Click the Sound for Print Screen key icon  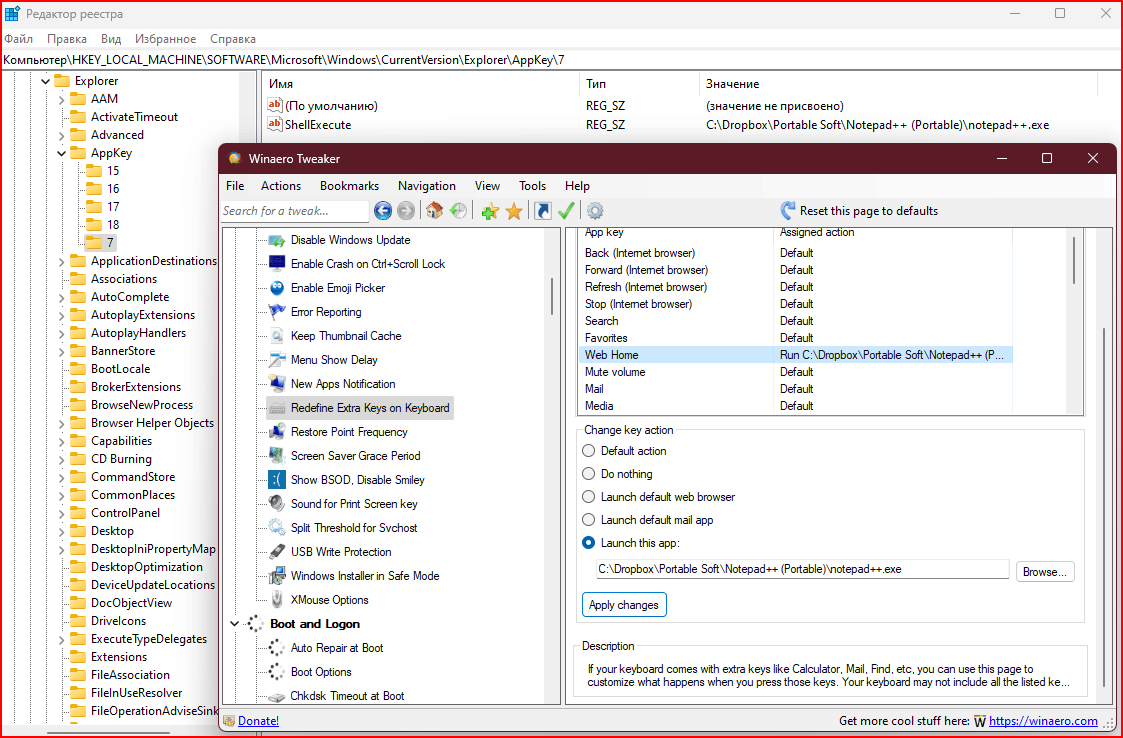point(277,504)
